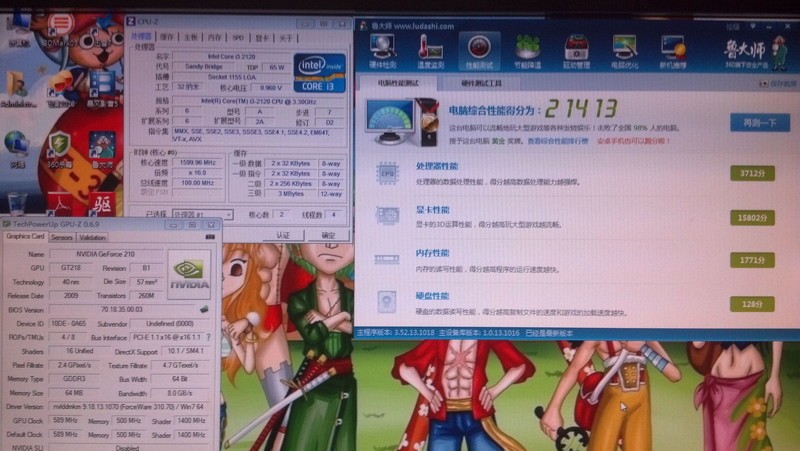Click the 硬盘性能 heading
The image size is (800, 451).
(433, 295)
